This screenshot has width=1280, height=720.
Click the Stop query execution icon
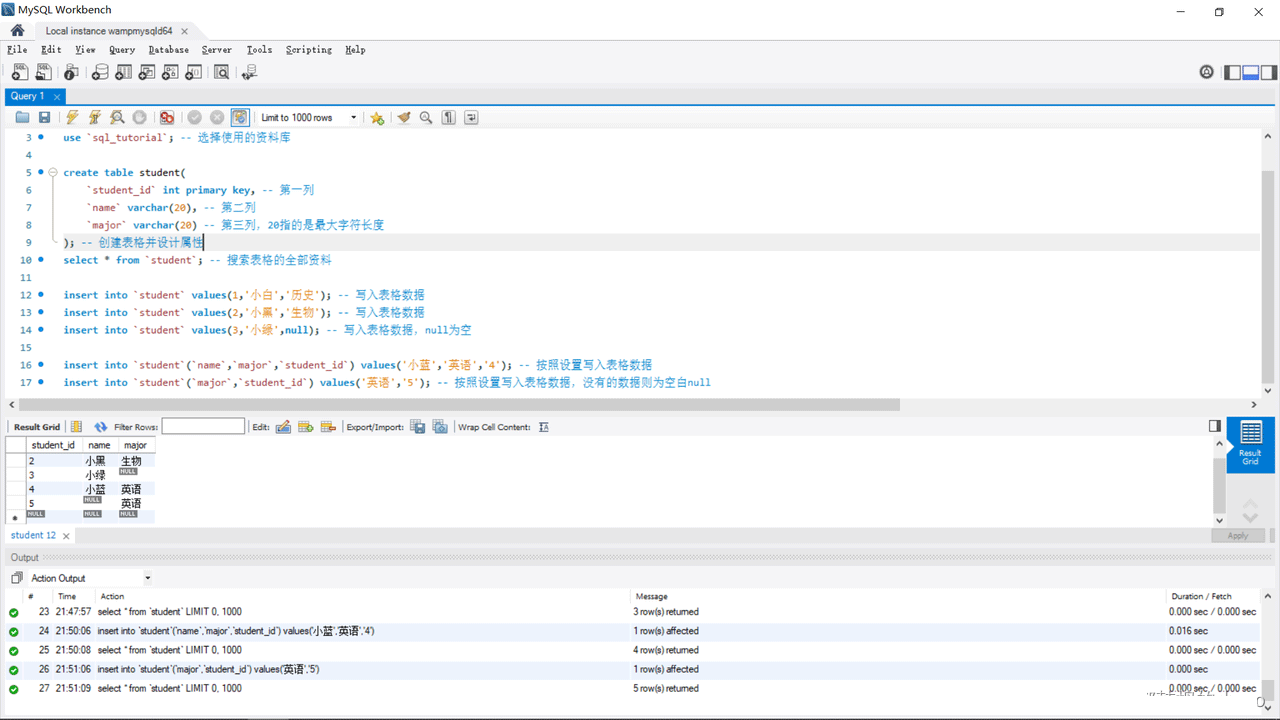tap(138, 117)
